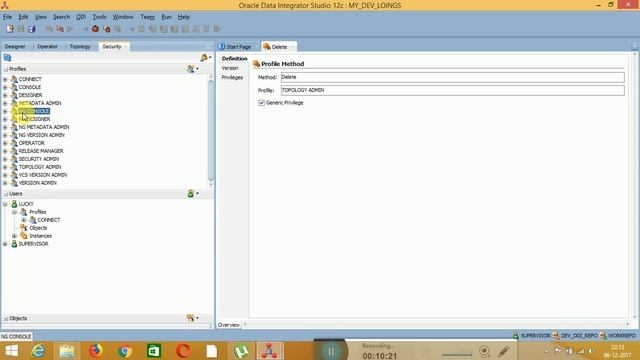Viewport: 640px width, 360px height.
Task: Open Internet Explorer from the taskbar
Action: (38, 351)
